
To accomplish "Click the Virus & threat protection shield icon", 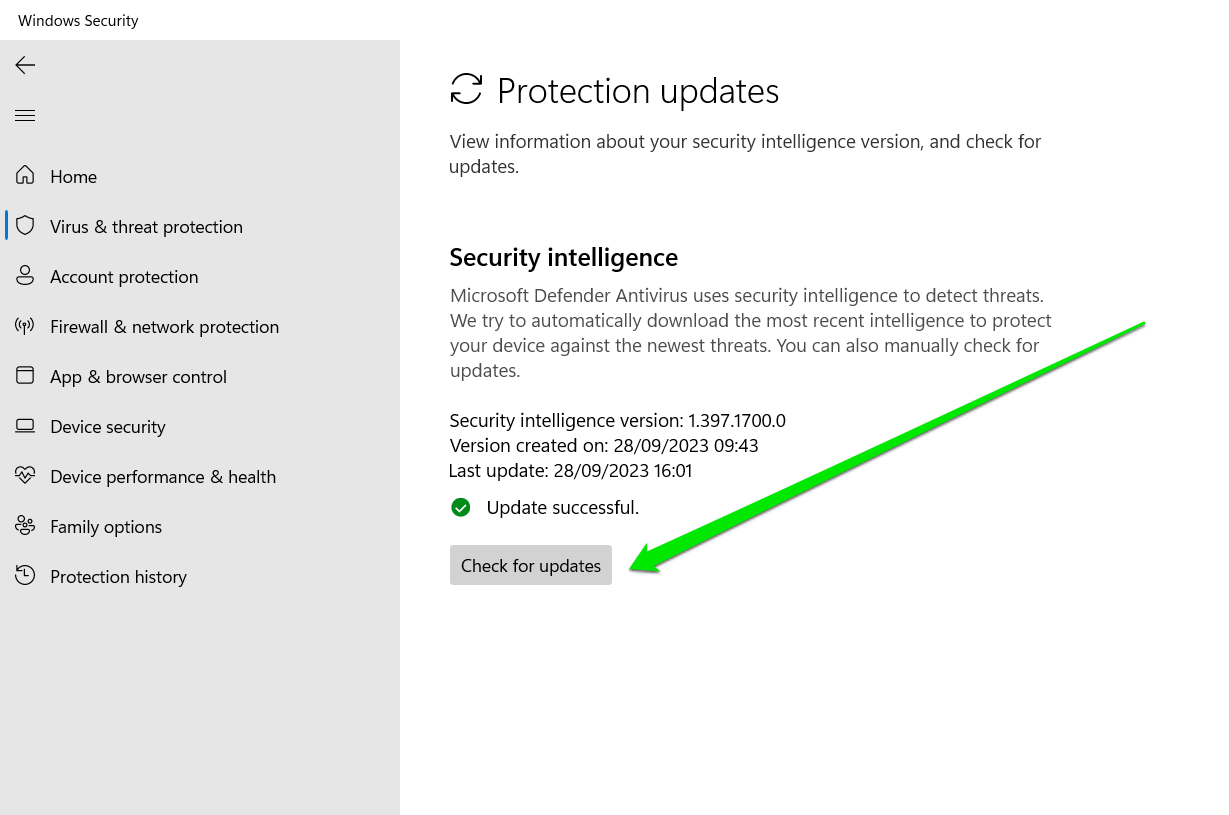I will pos(25,226).
